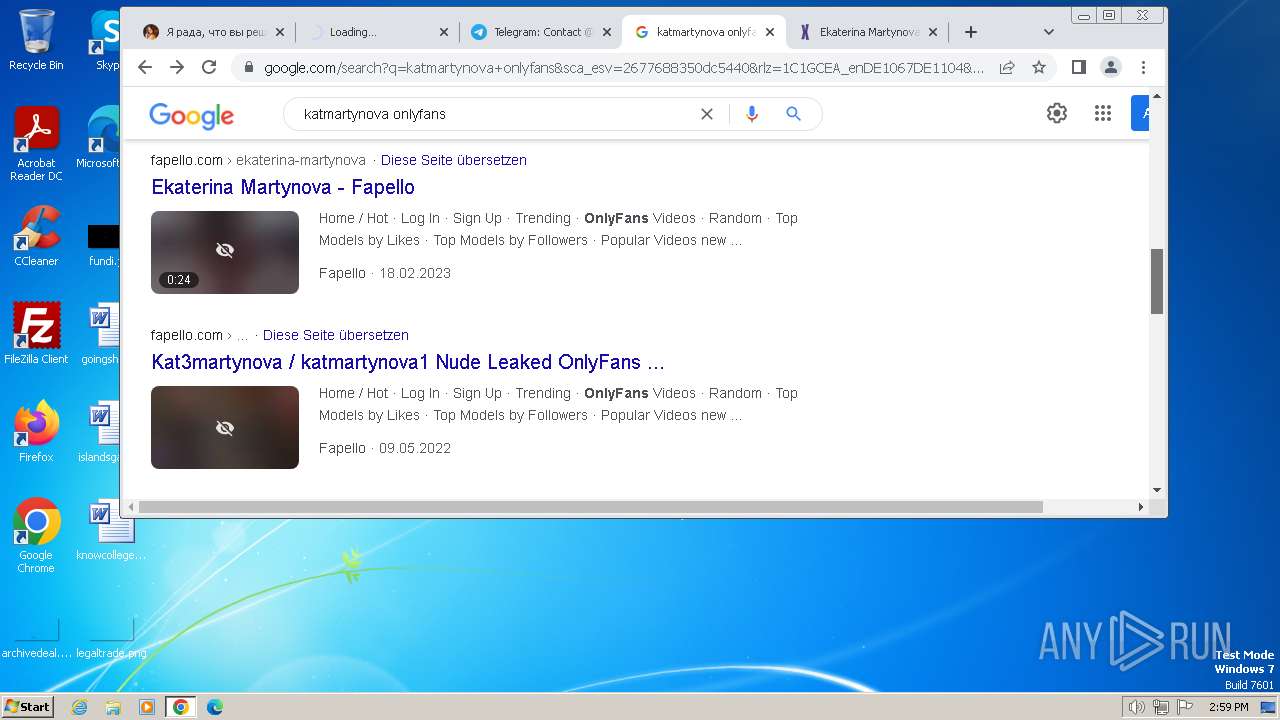Select the katmartynova onlyfans search tab
The width and height of the screenshot is (1280, 720).
click(x=705, y=32)
